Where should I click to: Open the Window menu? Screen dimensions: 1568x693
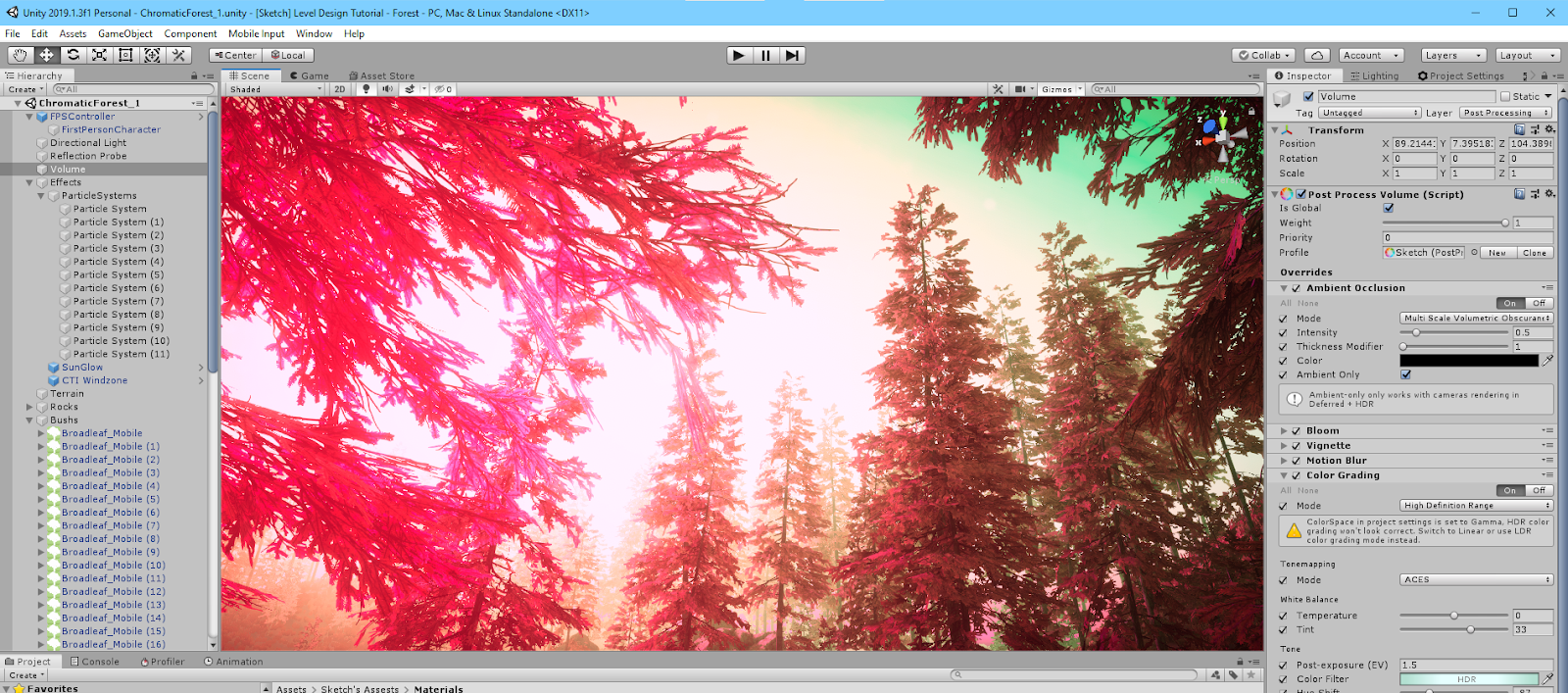[x=314, y=33]
